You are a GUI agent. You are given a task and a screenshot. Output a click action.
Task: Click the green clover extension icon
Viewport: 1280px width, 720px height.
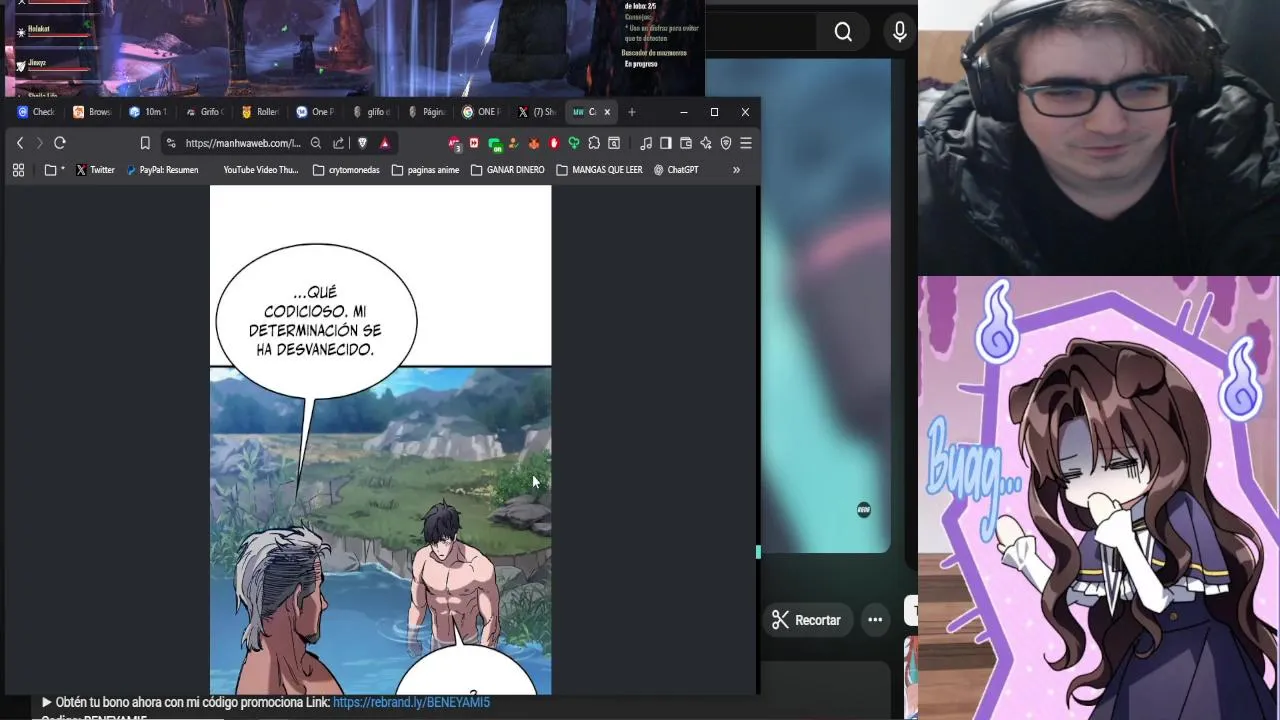point(574,143)
